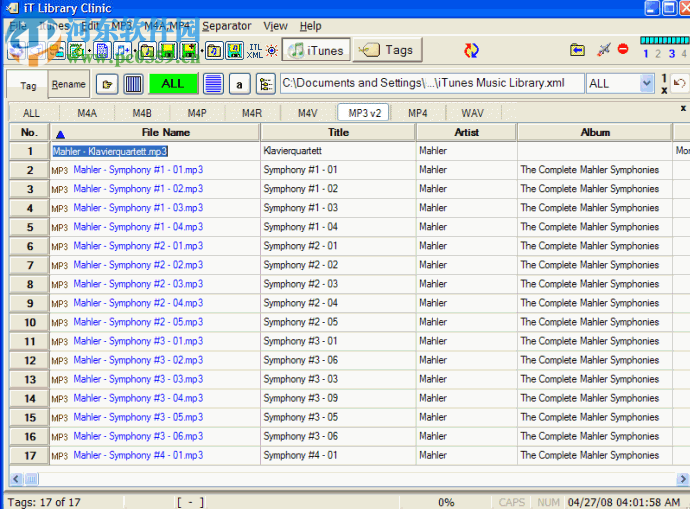
Task: Click the iTunes toolbar button
Action: click(315, 50)
